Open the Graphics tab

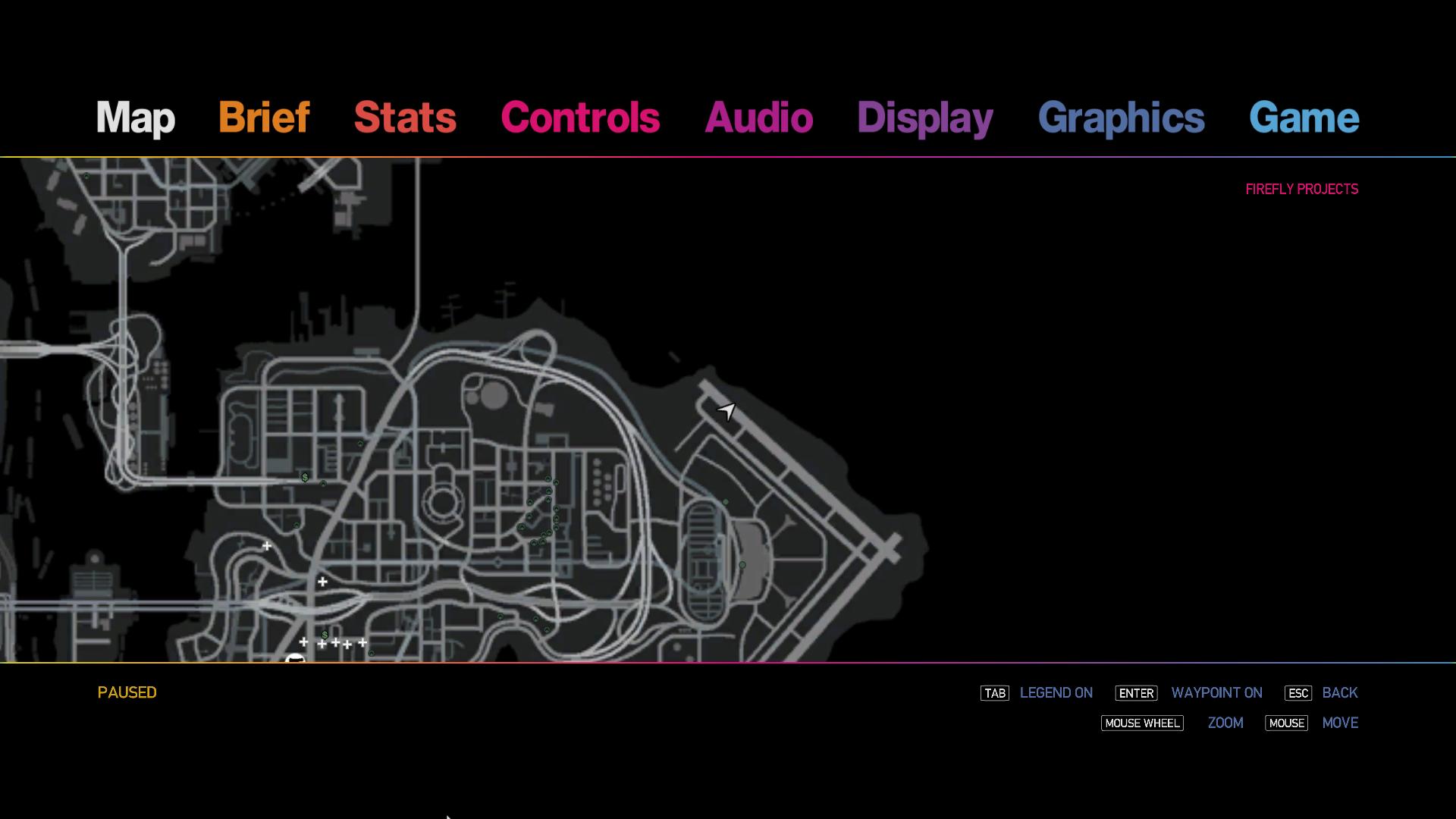click(1121, 119)
